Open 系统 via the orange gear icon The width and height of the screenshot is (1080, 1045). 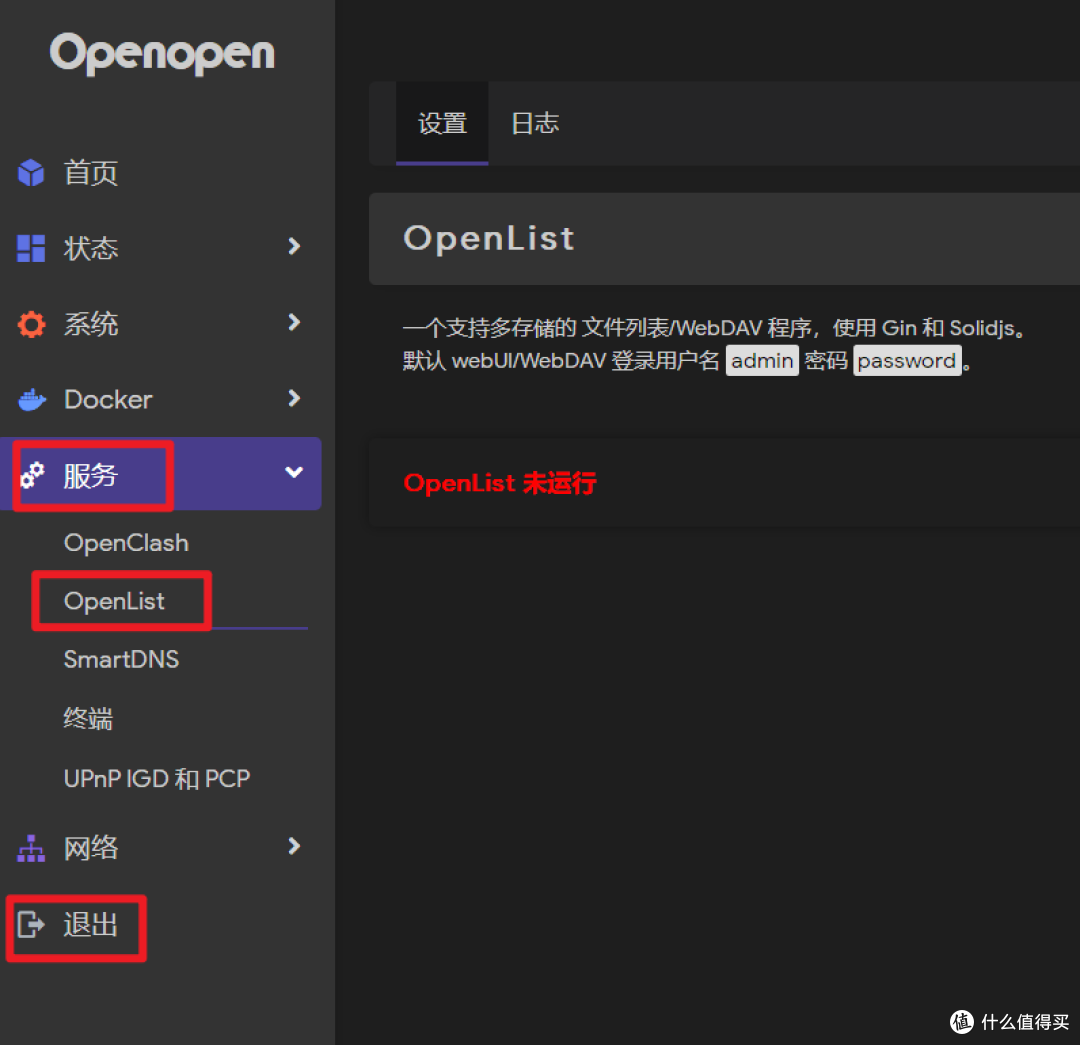(x=31, y=322)
